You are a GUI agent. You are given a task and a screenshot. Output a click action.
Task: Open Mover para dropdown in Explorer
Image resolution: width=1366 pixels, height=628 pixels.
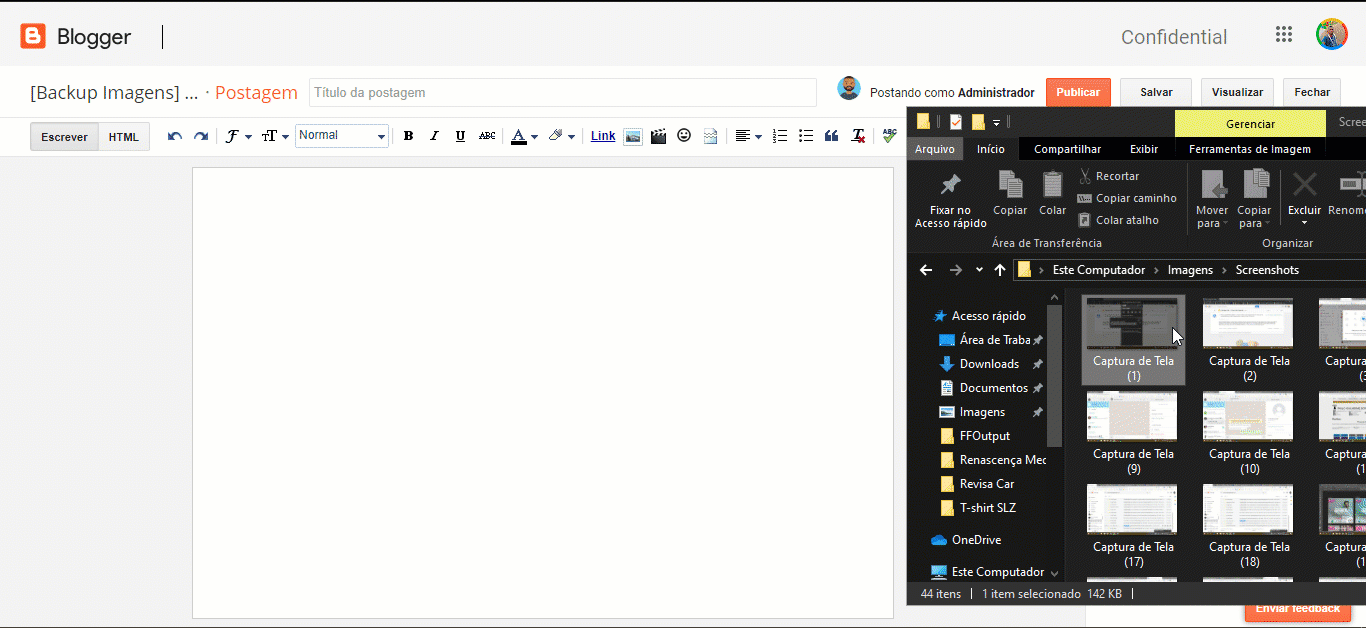coord(1212,199)
